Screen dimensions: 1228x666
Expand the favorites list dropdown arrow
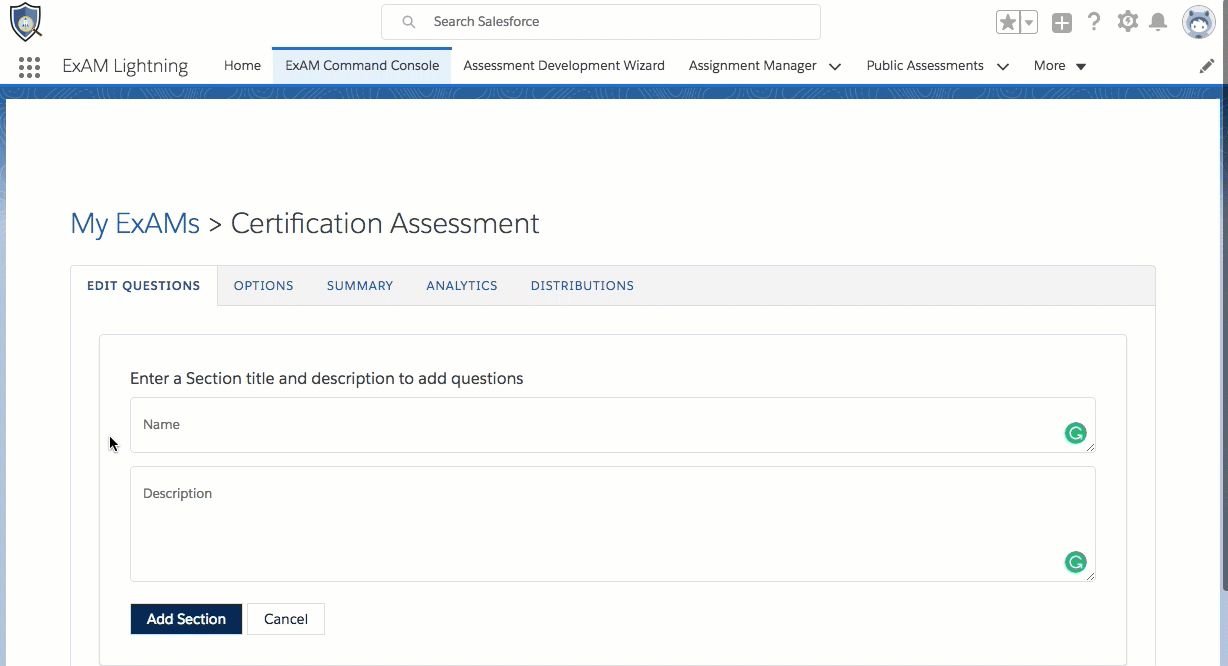pos(1028,22)
